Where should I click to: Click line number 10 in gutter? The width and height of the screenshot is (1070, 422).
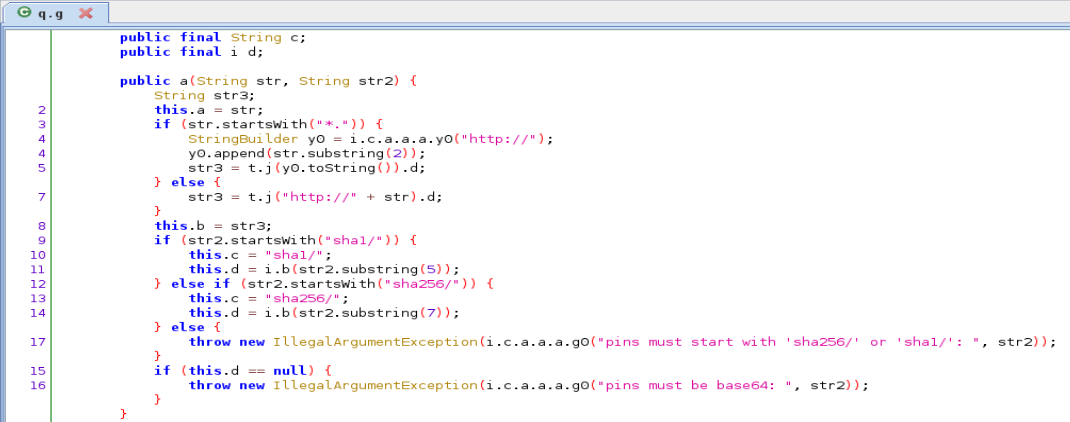[x=39, y=255]
